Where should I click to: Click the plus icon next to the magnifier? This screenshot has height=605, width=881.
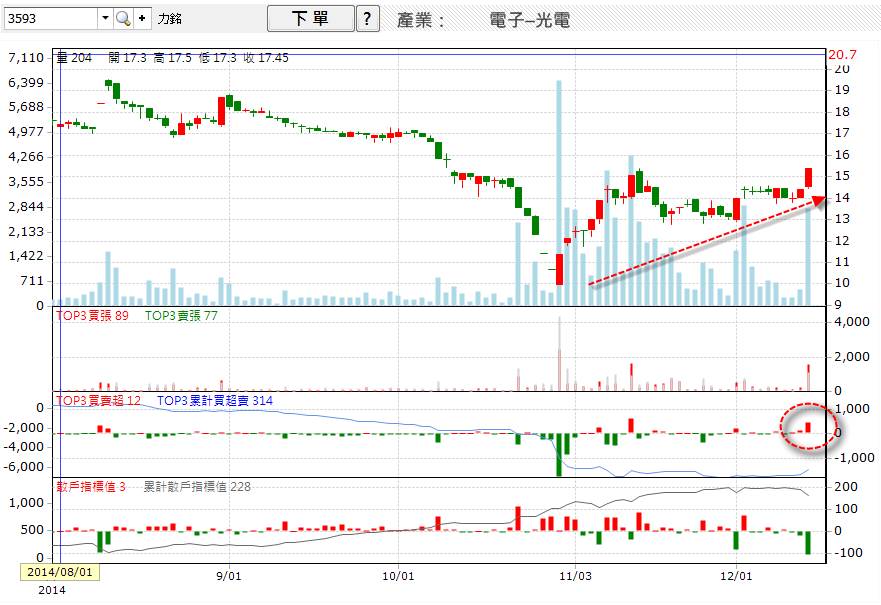coord(141,18)
